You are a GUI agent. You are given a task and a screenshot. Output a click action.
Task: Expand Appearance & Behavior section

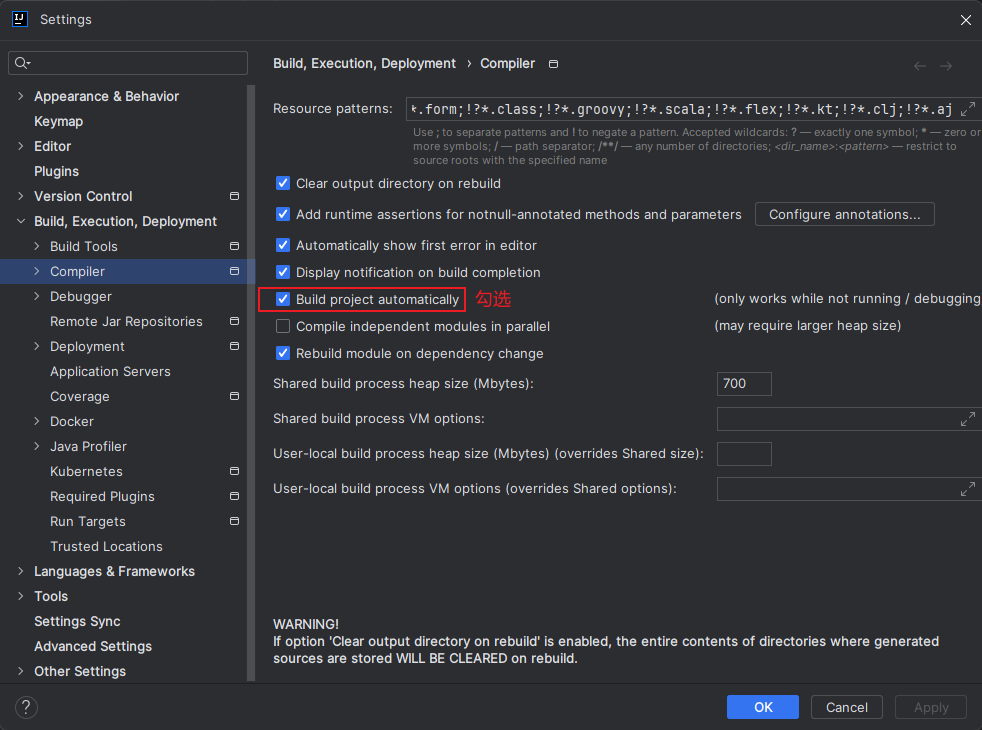(21, 97)
